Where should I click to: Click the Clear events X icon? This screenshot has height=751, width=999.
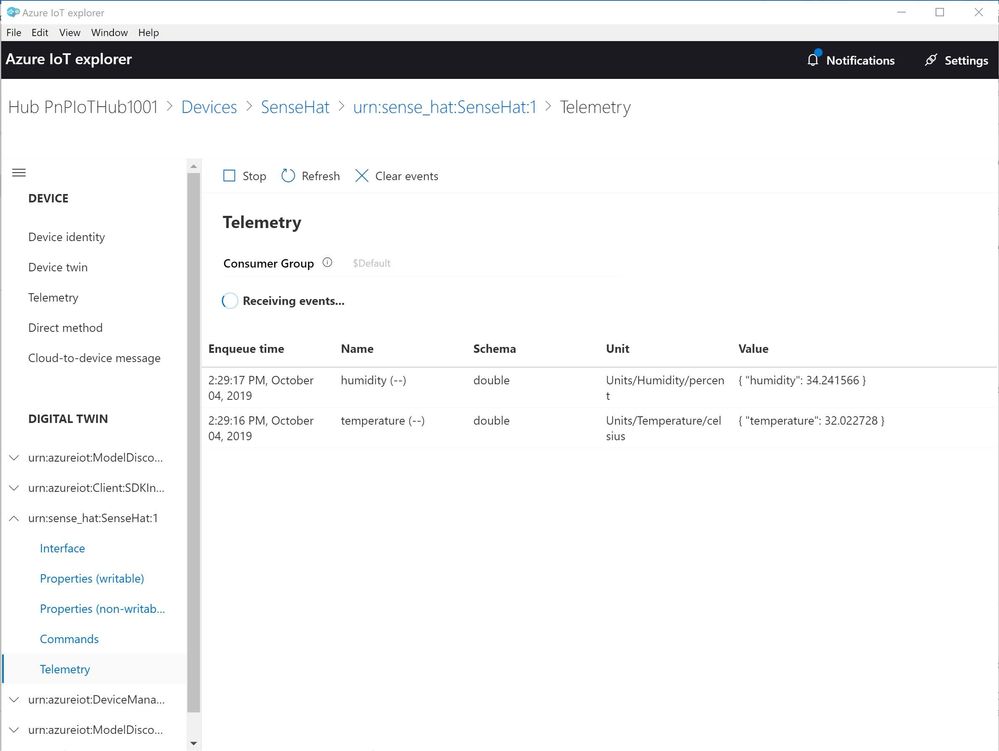tap(361, 176)
